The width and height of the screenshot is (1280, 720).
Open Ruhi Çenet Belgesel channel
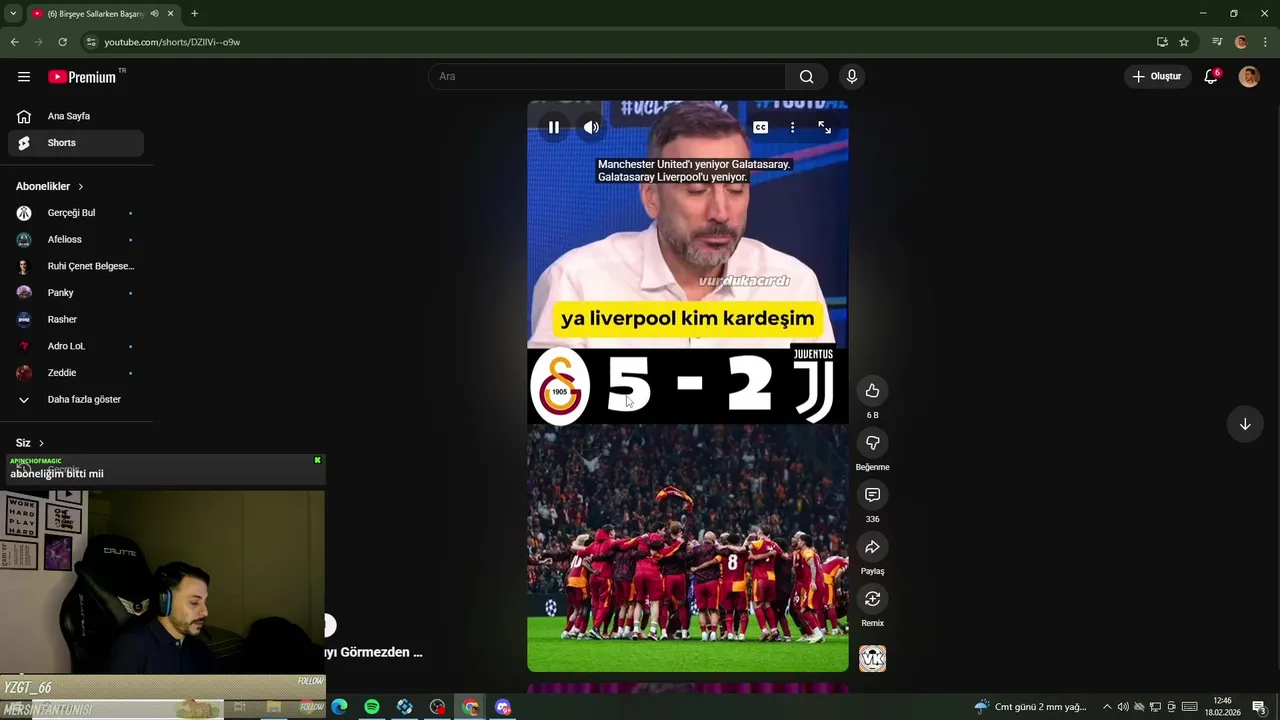pyautogui.click(x=76, y=266)
